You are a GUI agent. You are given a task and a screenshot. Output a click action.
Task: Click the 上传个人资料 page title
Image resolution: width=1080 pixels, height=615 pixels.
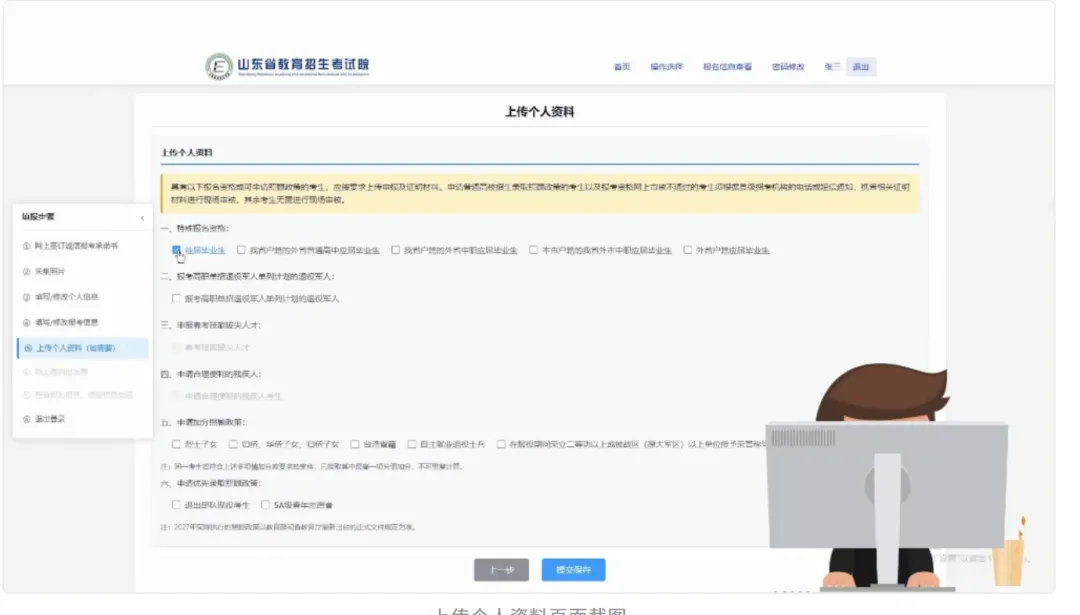click(x=539, y=112)
